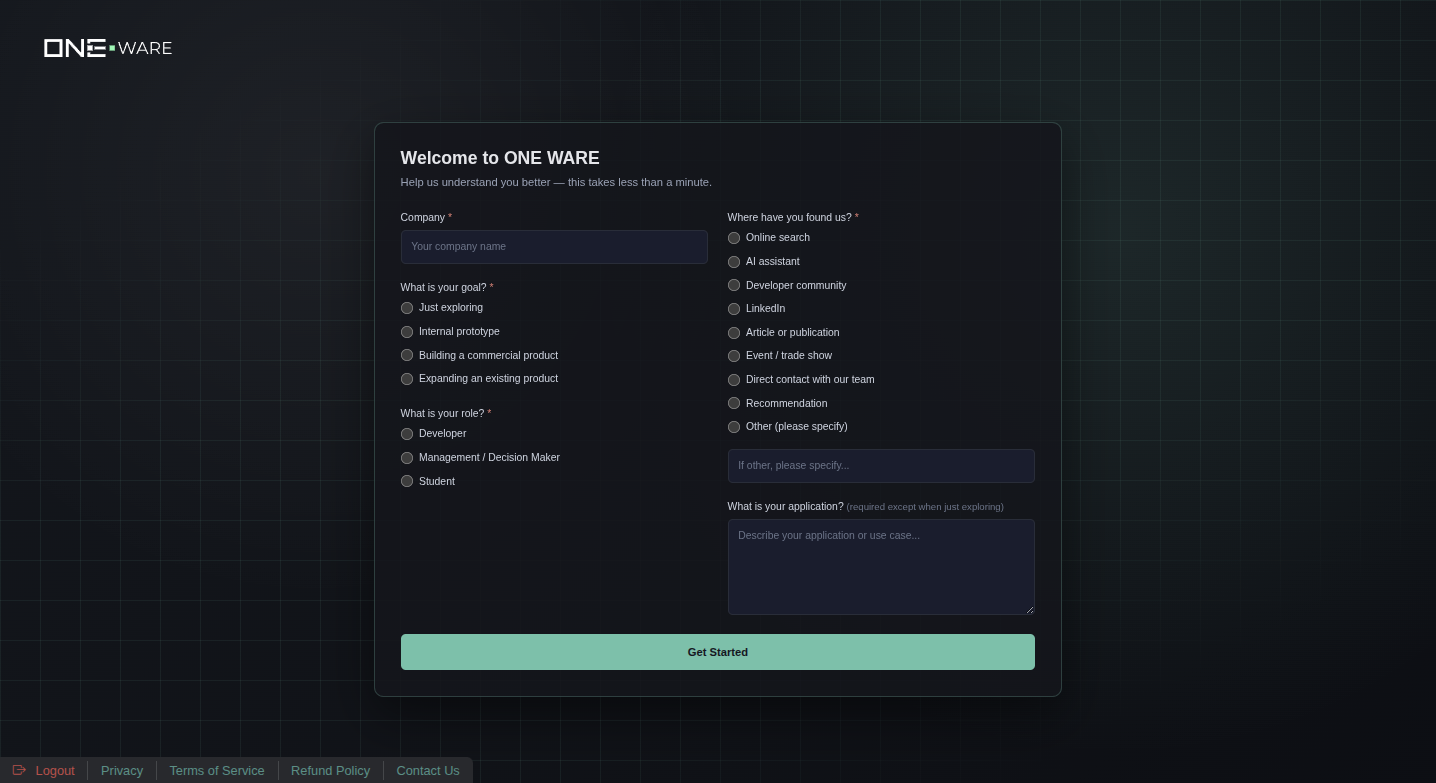
Task: Choose "Building a commercial product"
Action: (x=407, y=355)
